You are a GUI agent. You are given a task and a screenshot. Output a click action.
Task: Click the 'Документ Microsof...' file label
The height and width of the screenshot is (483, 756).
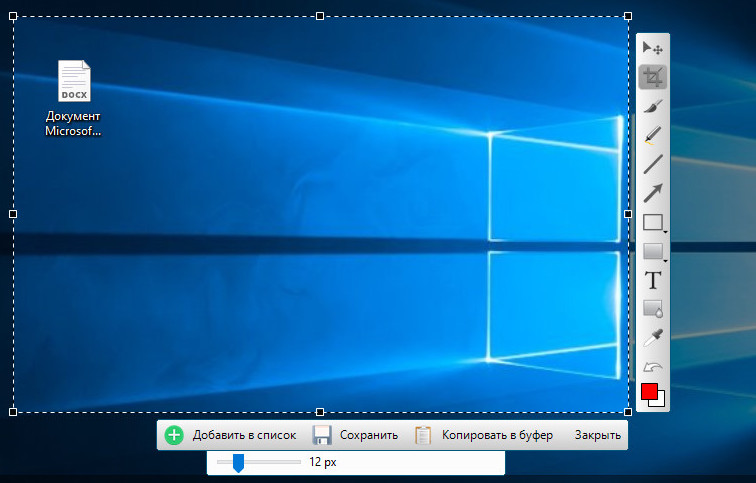[73, 123]
